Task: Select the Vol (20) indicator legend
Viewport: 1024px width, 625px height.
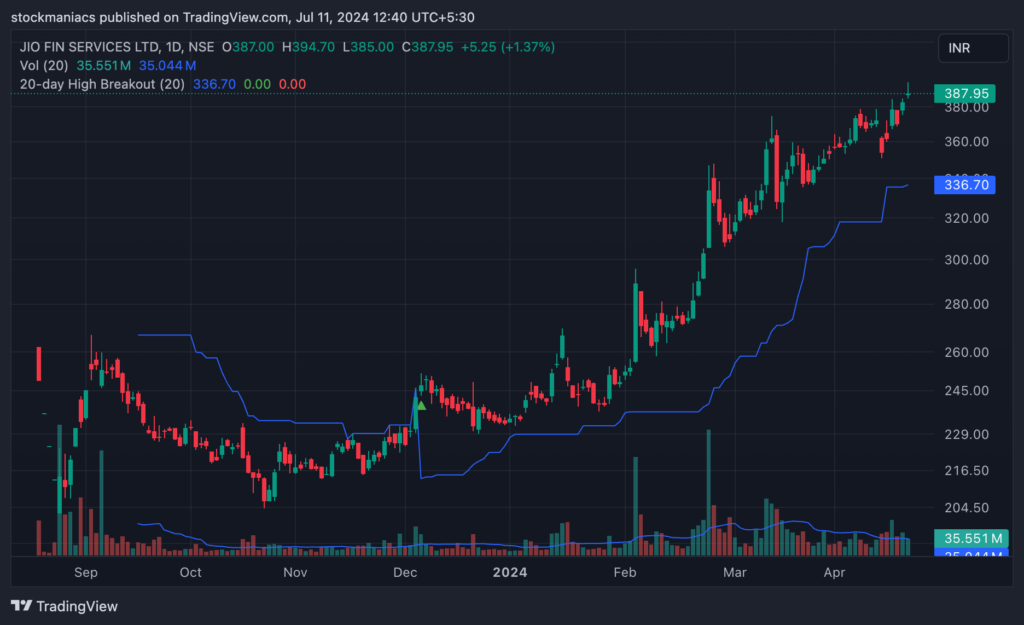Action: 44,65
